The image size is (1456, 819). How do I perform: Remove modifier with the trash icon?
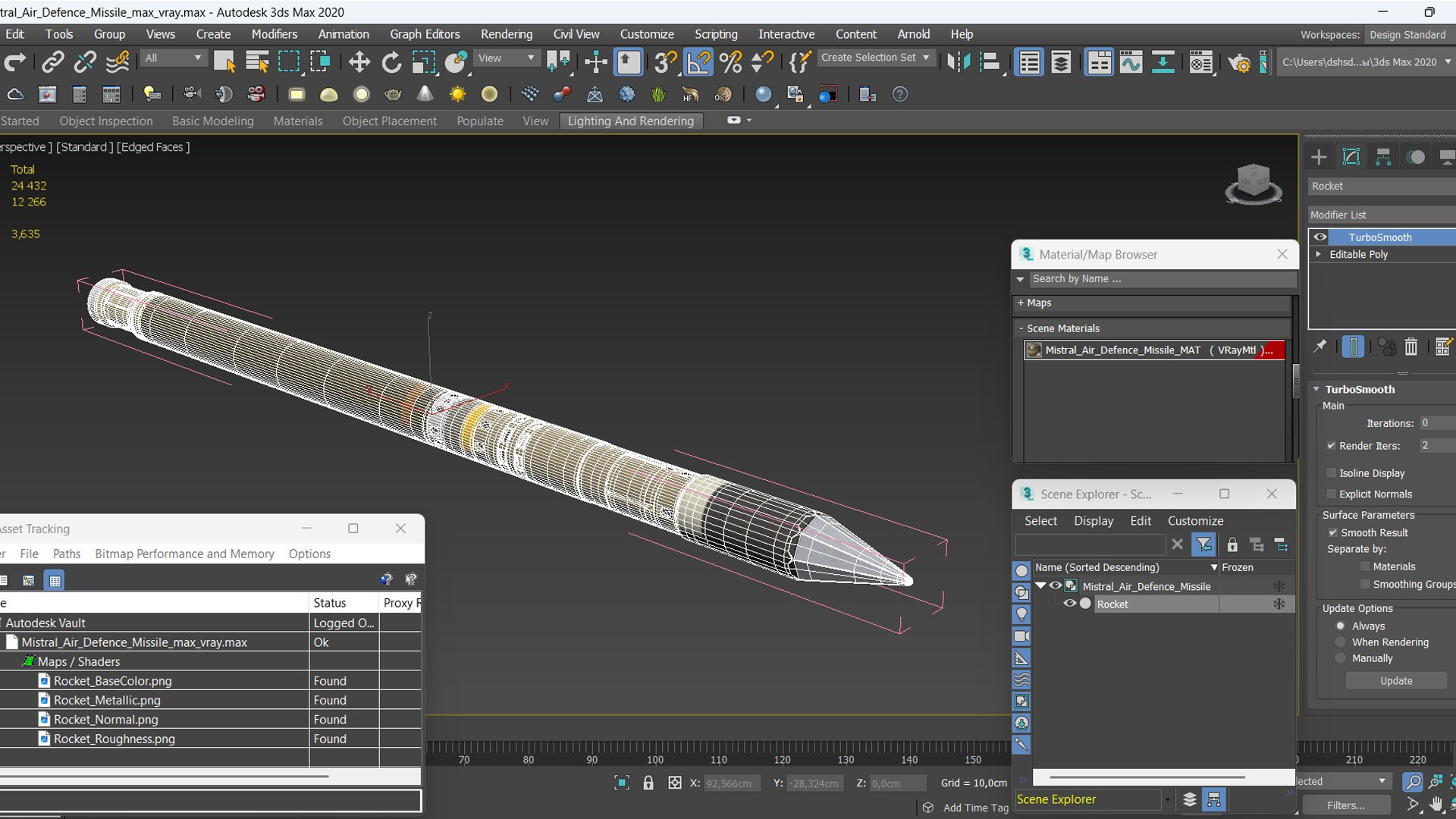(x=1410, y=347)
